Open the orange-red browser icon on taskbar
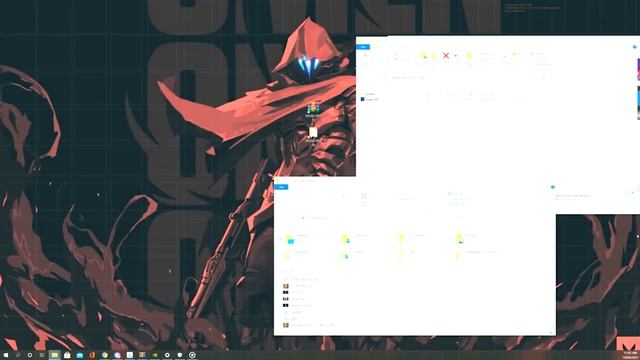The width and height of the screenshot is (640, 360). click(x=92, y=355)
